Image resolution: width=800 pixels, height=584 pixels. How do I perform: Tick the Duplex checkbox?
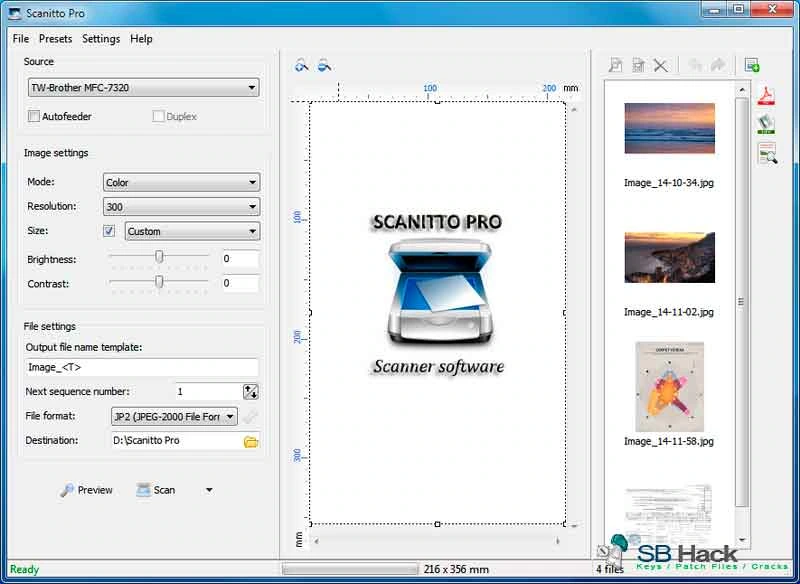pos(158,116)
